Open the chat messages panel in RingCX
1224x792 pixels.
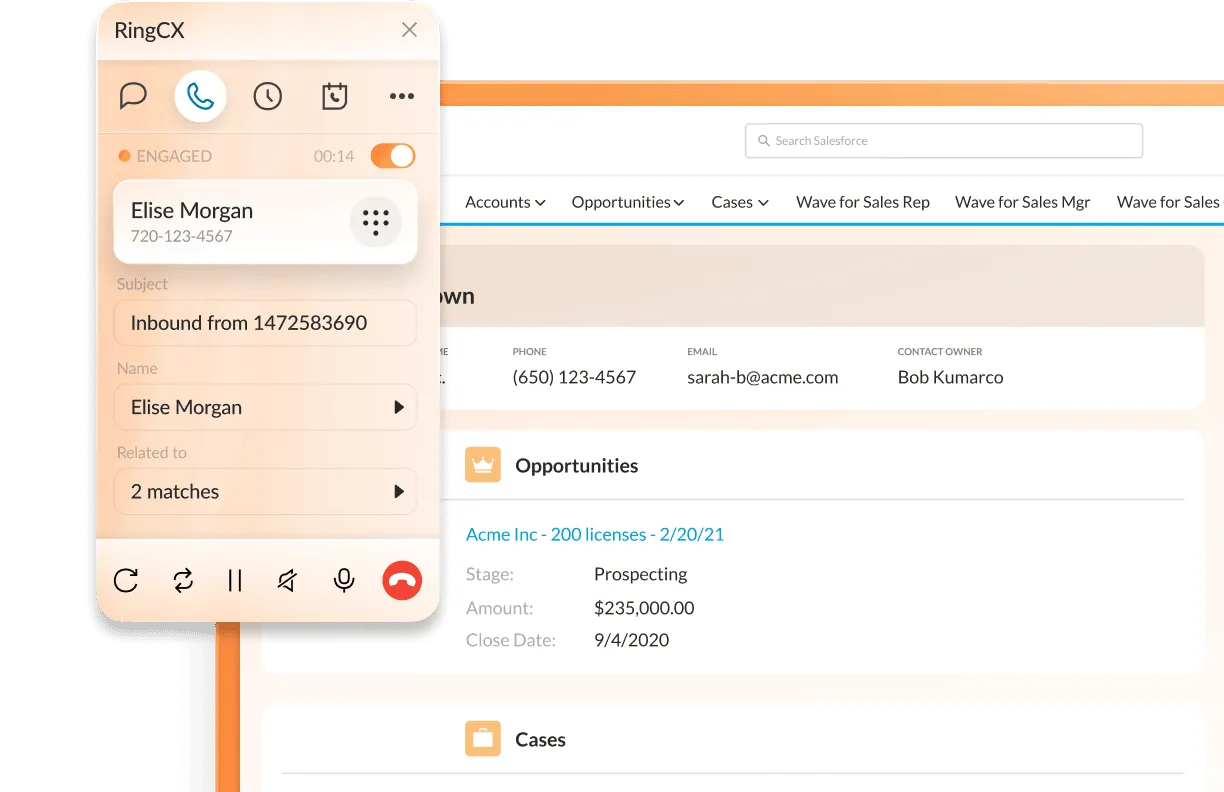click(133, 95)
